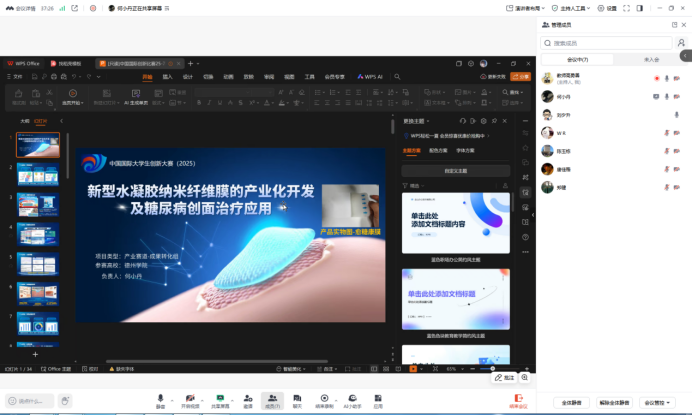Click the 解除全体静音 button
Viewport: 693px width, 415px height.
pyautogui.click(x=613, y=402)
